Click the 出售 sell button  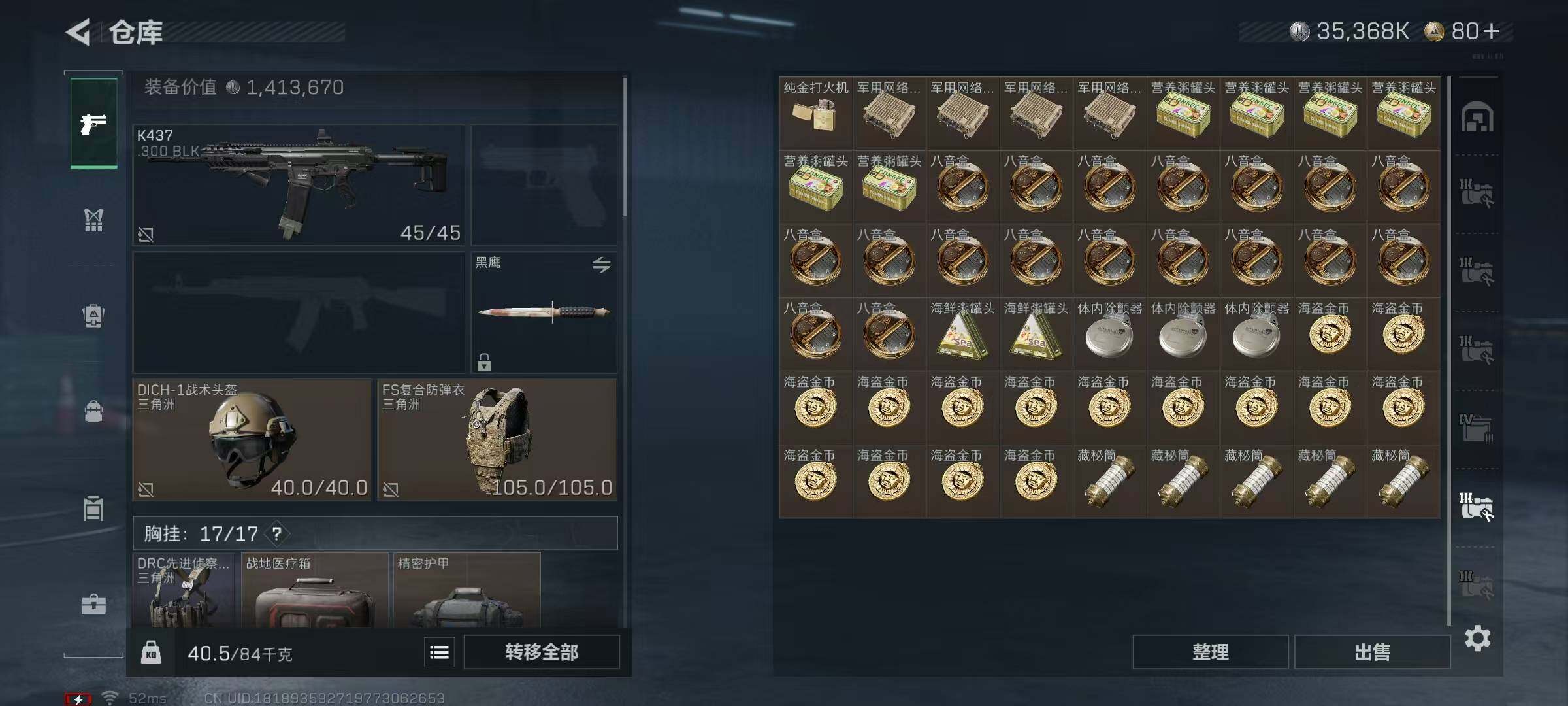pyautogui.click(x=1372, y=652)
